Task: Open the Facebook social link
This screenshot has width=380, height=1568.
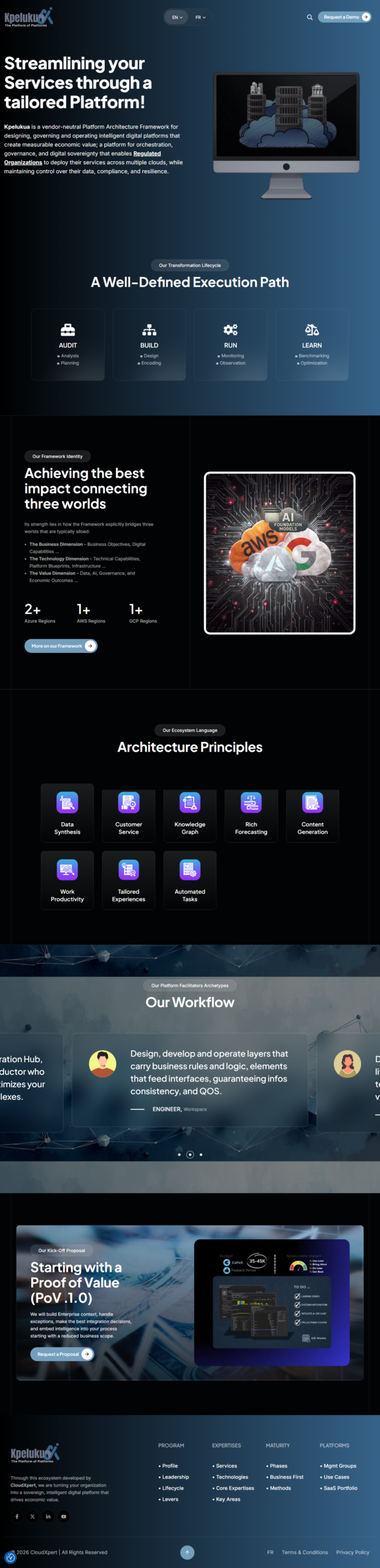Action: pyautogui.click(x=17, y=1517)
